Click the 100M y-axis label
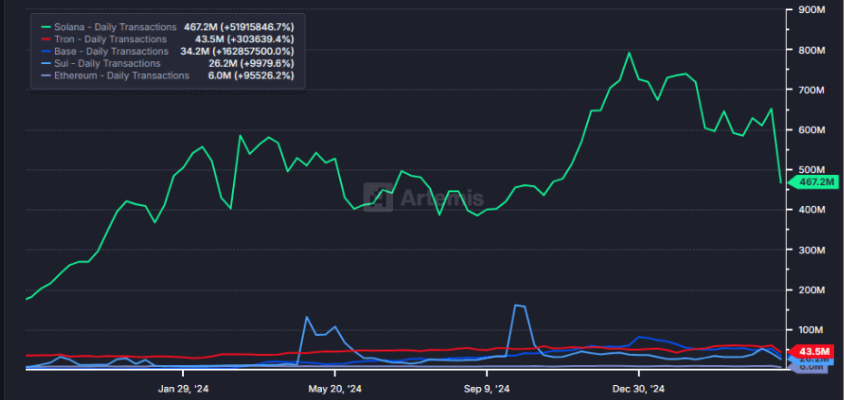This screenshot has height=400, width=844. click(811, 330)
